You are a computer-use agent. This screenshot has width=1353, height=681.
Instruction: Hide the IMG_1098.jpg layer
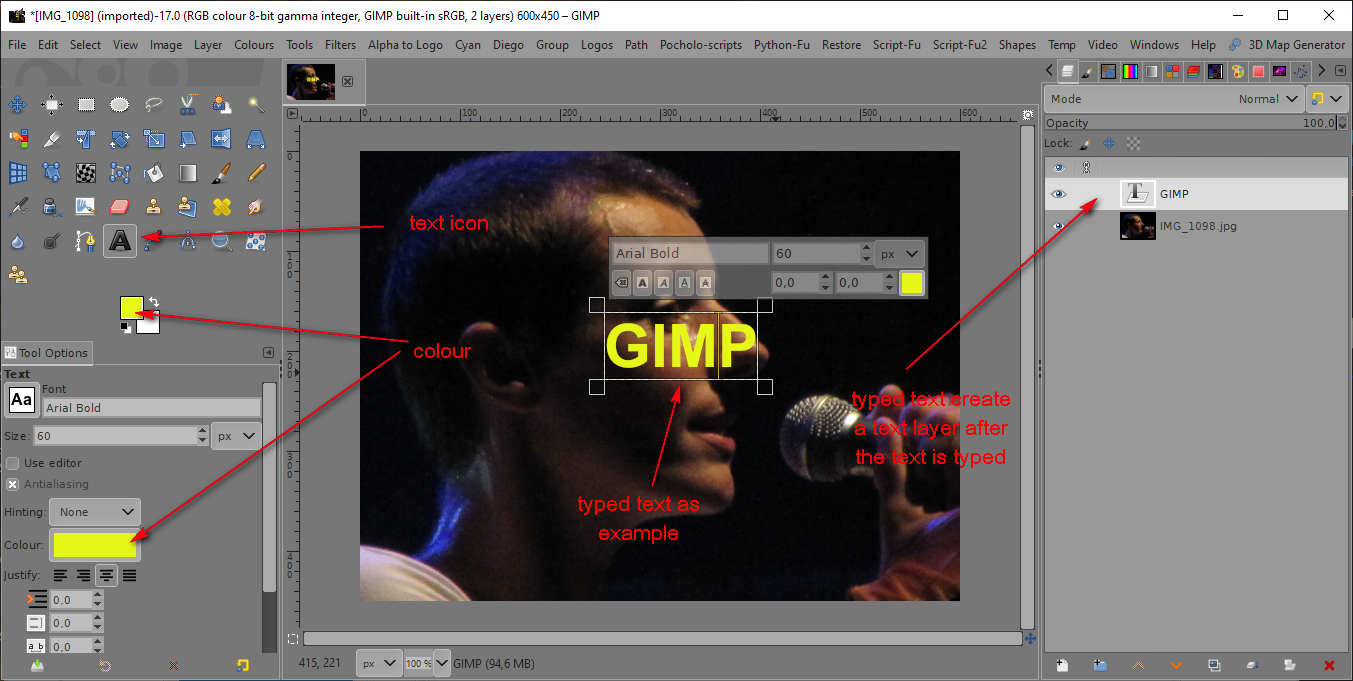[x=1059, y=226]
